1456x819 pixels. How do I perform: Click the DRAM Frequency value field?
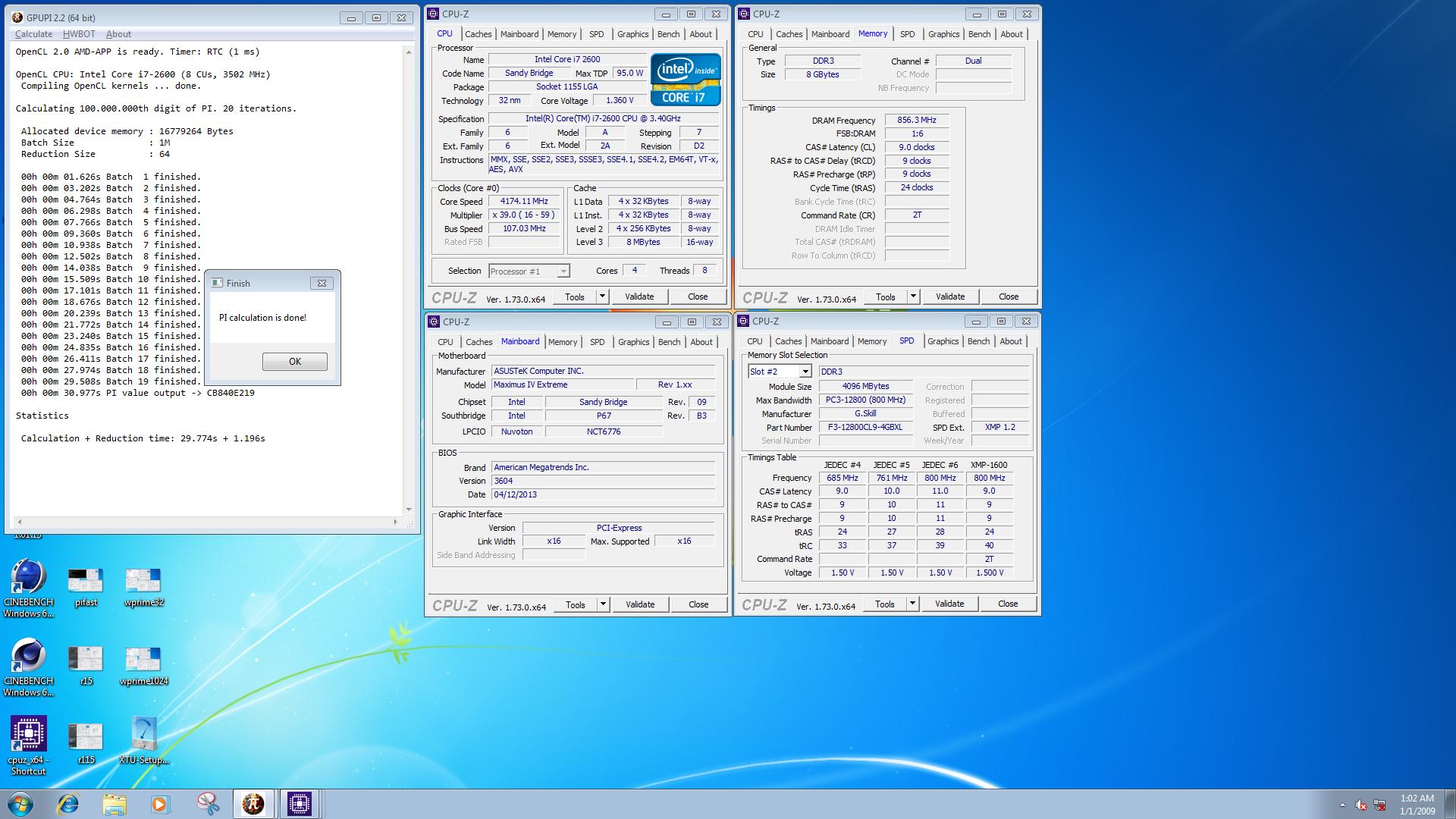pos(917,120)
